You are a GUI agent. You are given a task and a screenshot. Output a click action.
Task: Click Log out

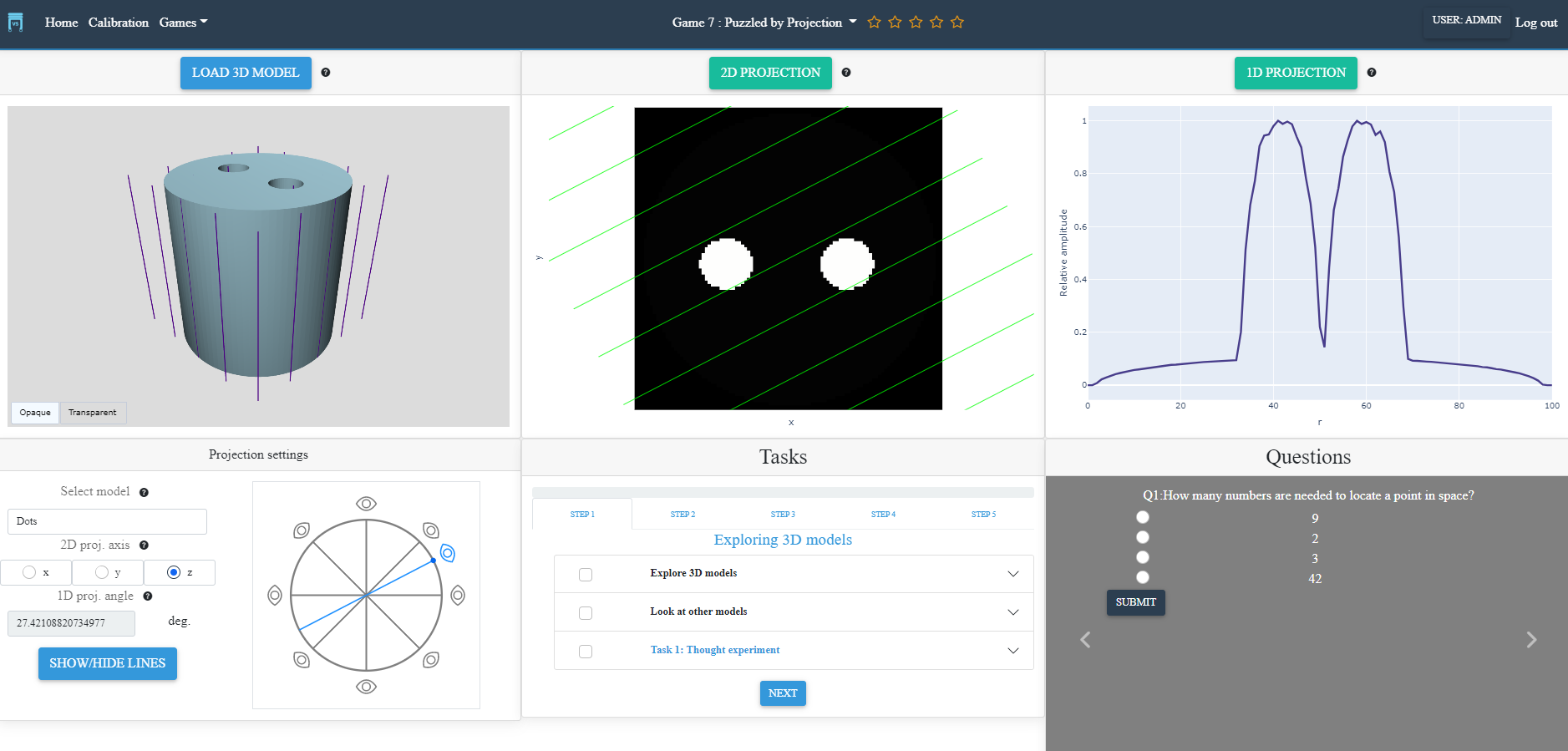pyautogui.click(x=1536, y=23)
